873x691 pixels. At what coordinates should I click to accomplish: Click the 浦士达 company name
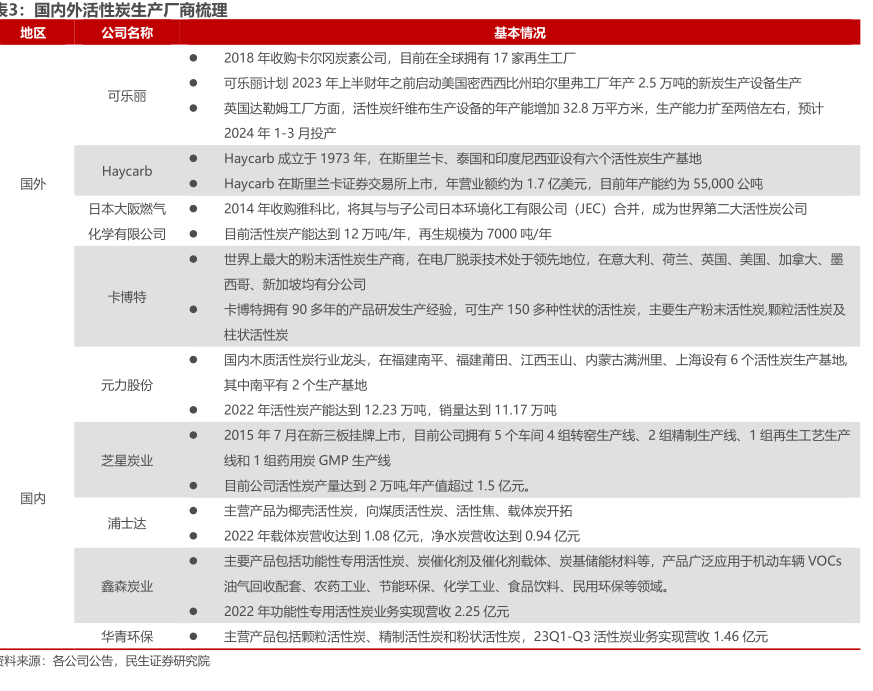point(127,523)
